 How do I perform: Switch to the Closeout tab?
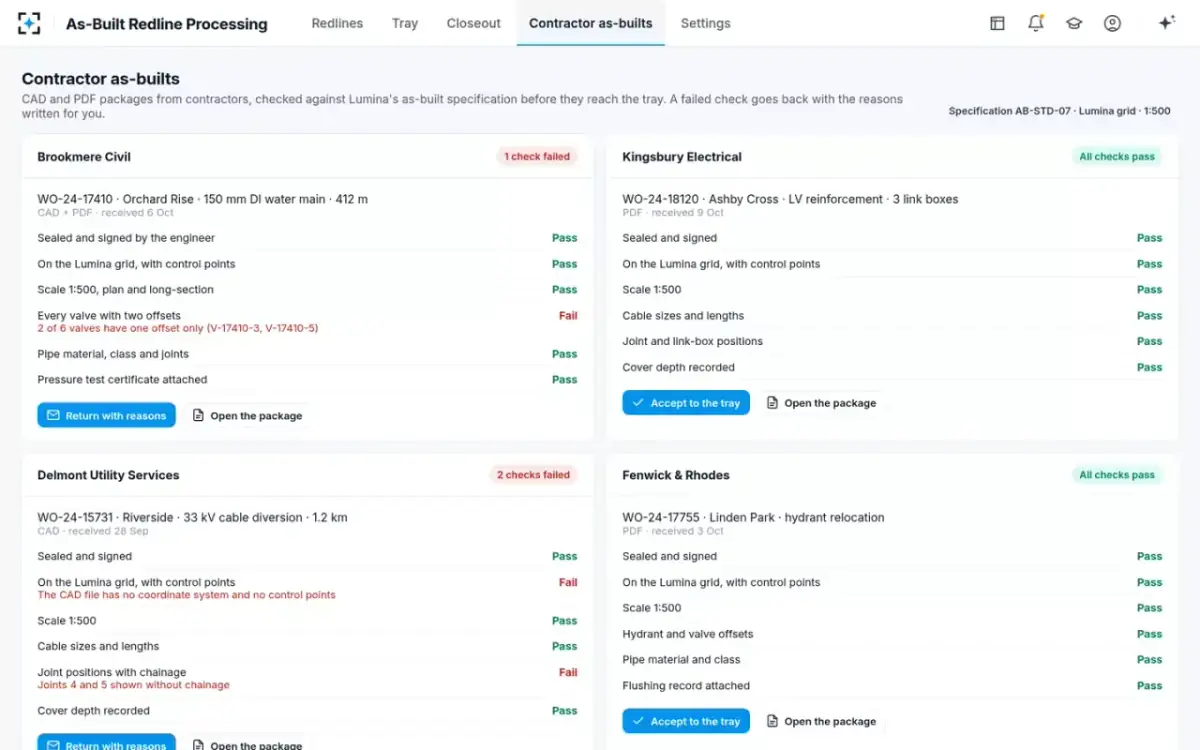474,23
